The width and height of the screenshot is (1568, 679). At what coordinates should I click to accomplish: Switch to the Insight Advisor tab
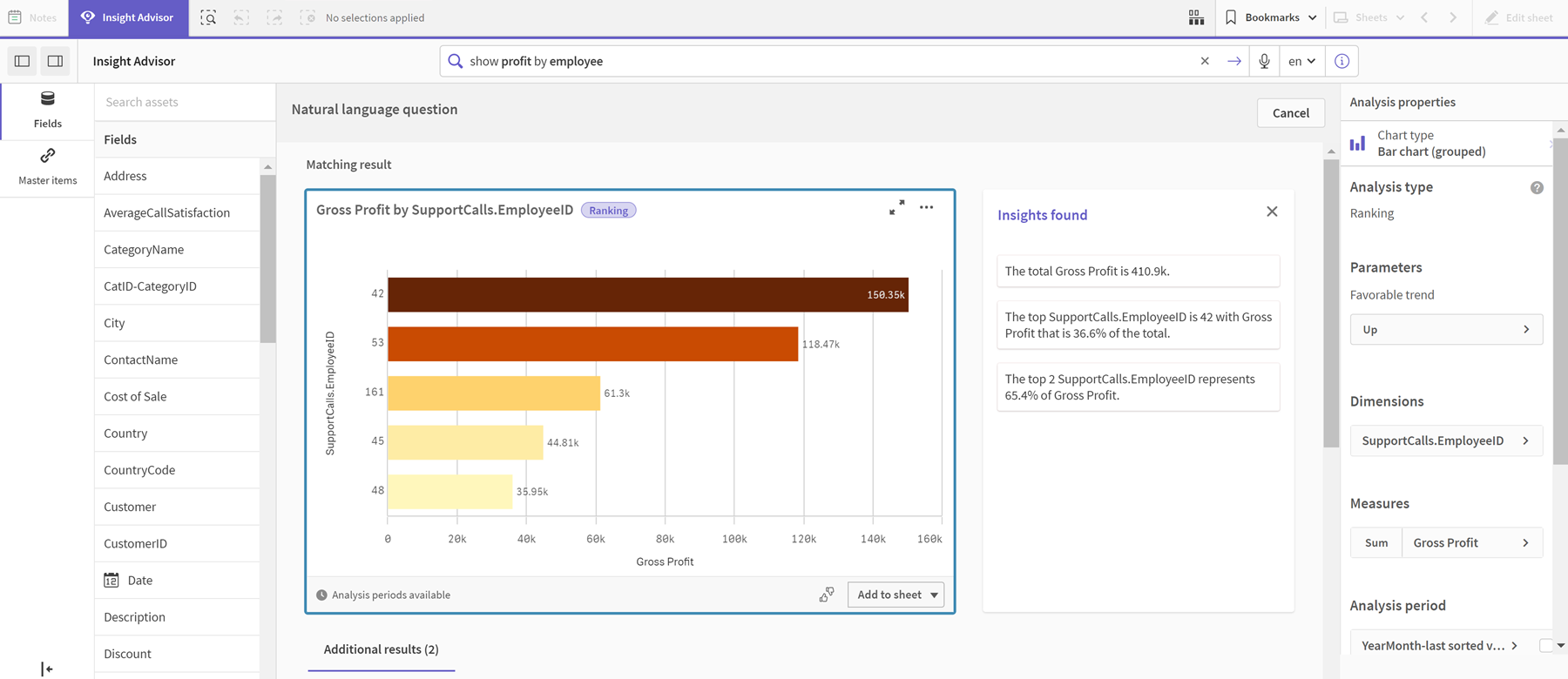[x=128, y=17]
